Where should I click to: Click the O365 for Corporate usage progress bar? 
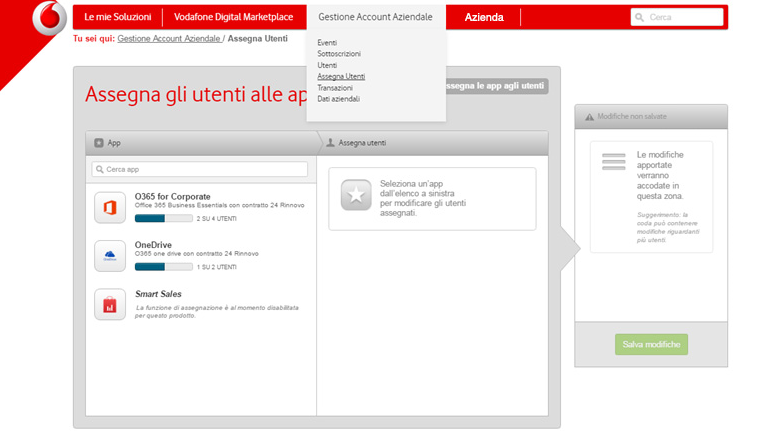[x=163, y=218]
